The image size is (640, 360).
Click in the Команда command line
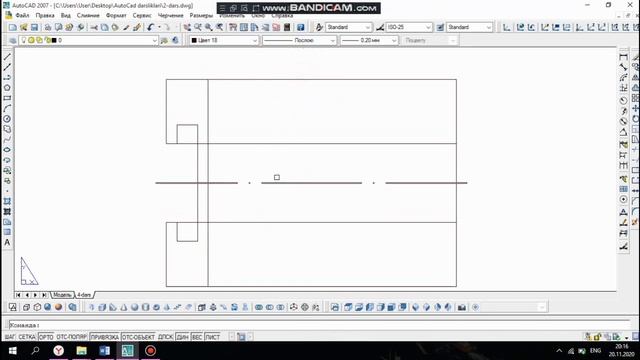point(320,325)
